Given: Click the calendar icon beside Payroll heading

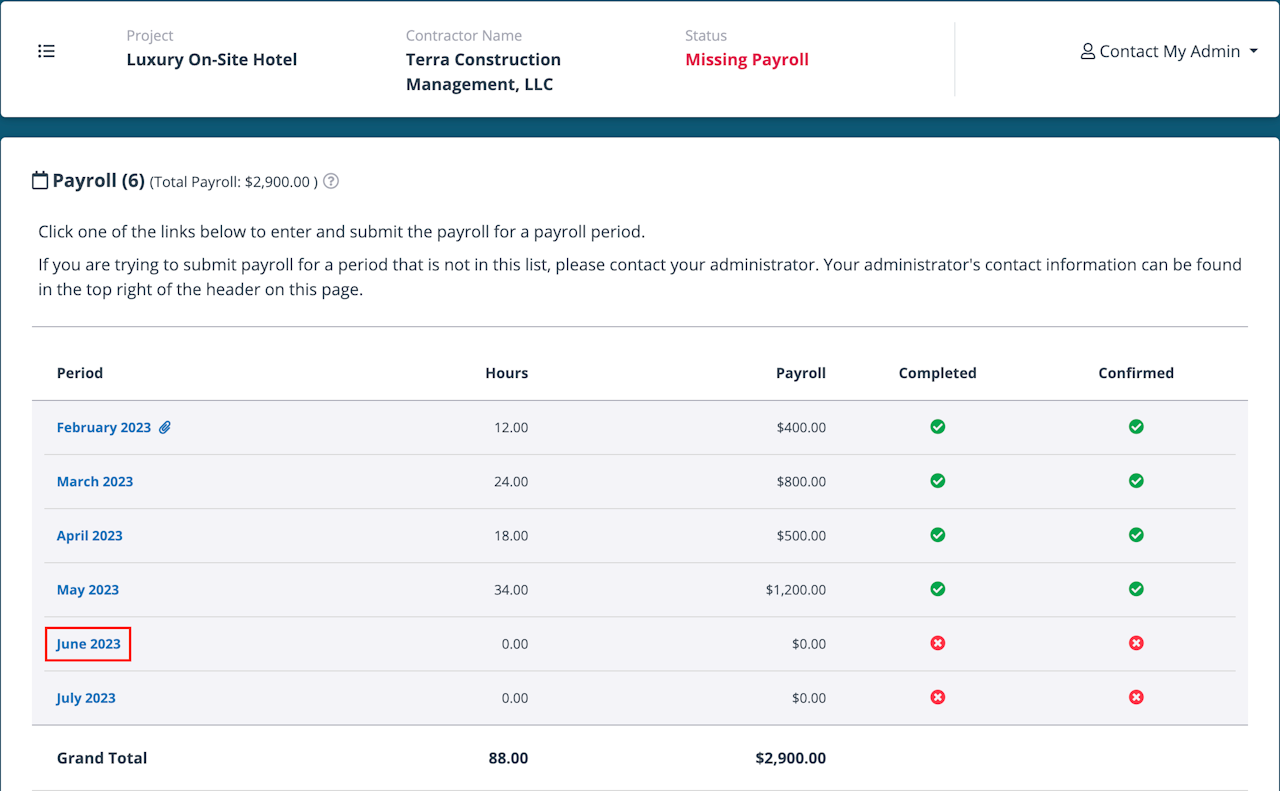Looking at the screenshot, I should click(40, 181).
